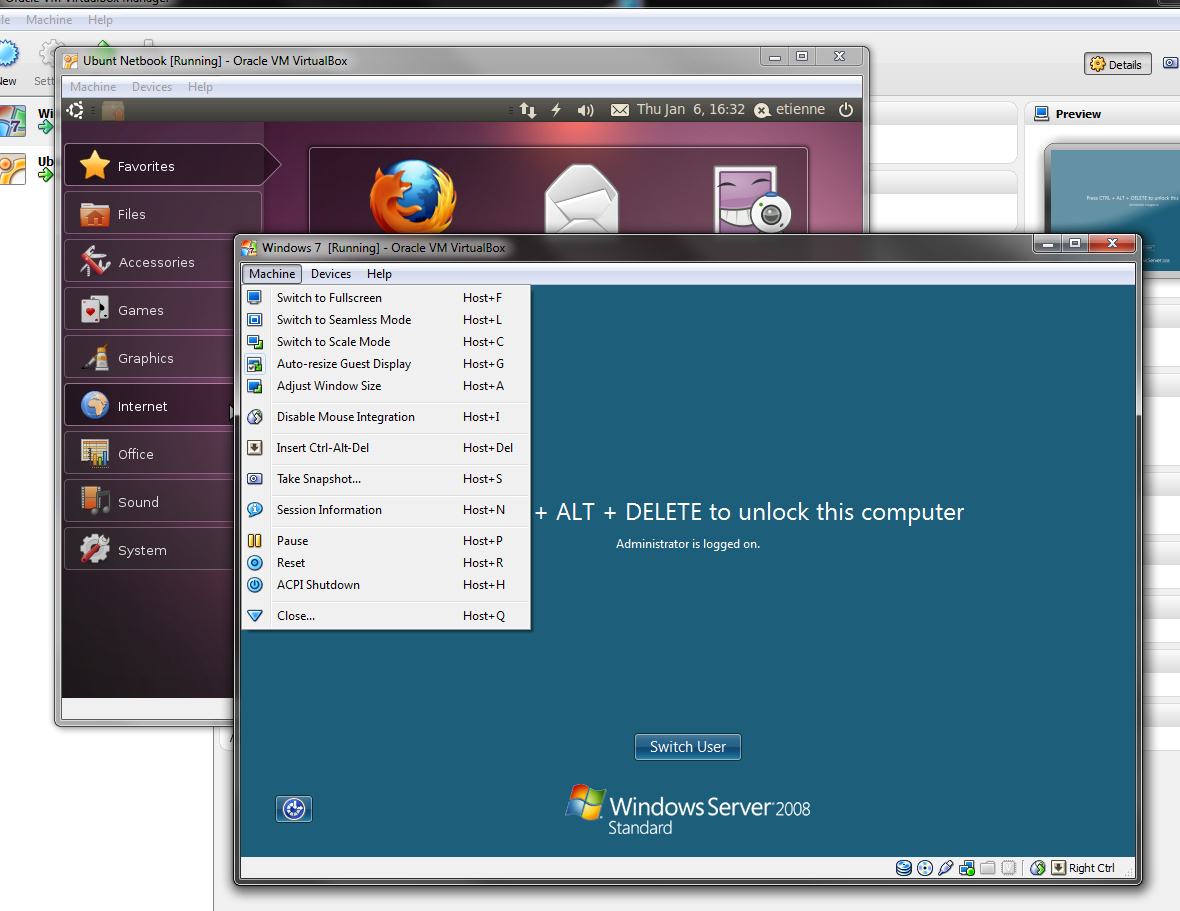
Task: Select the Windows 7 VM icon in Manager list
Action: [13, 121]
